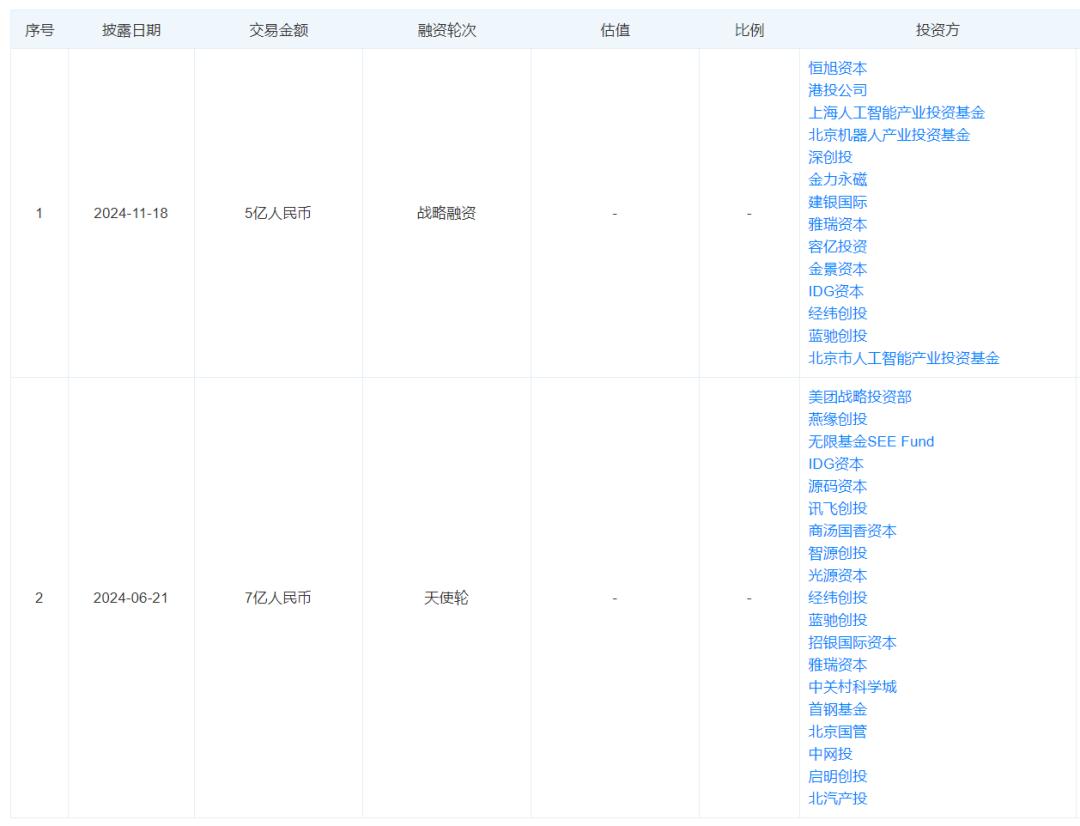Screen dimensions: 1080x826
Task: Click the 源码资本 investor link
Action: pos(837,486)
